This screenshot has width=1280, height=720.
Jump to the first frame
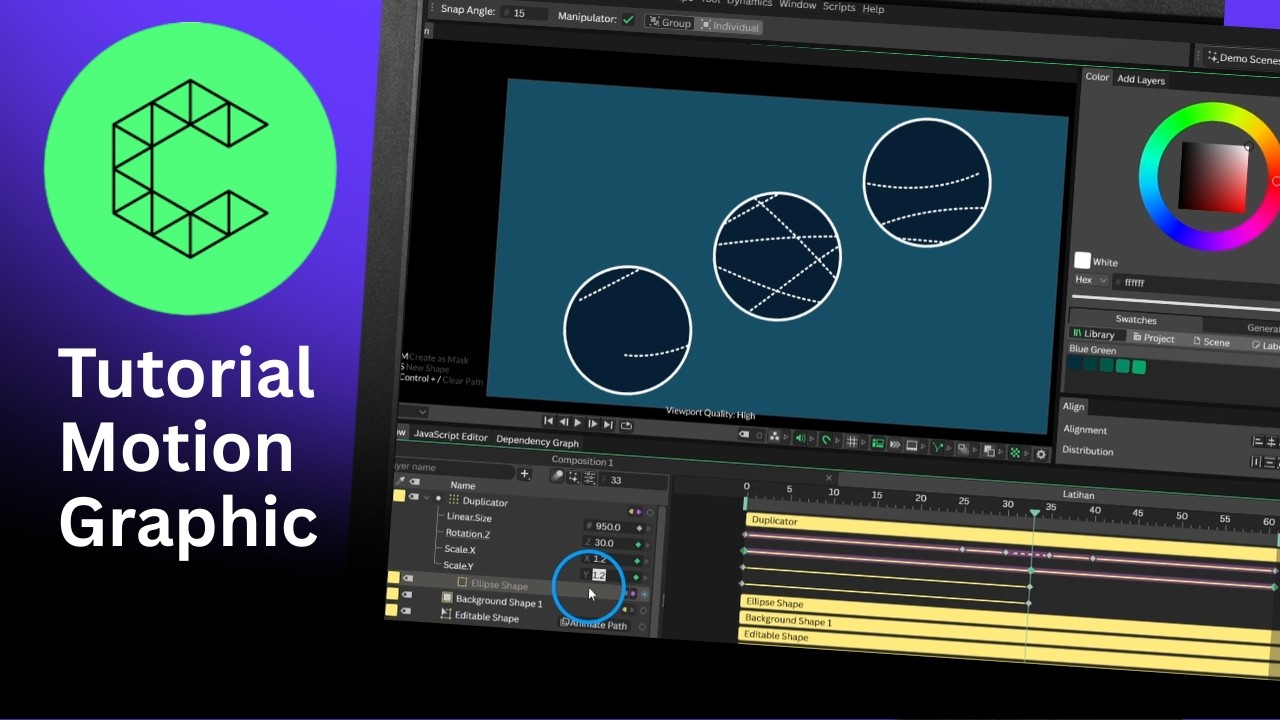[548, 422]
